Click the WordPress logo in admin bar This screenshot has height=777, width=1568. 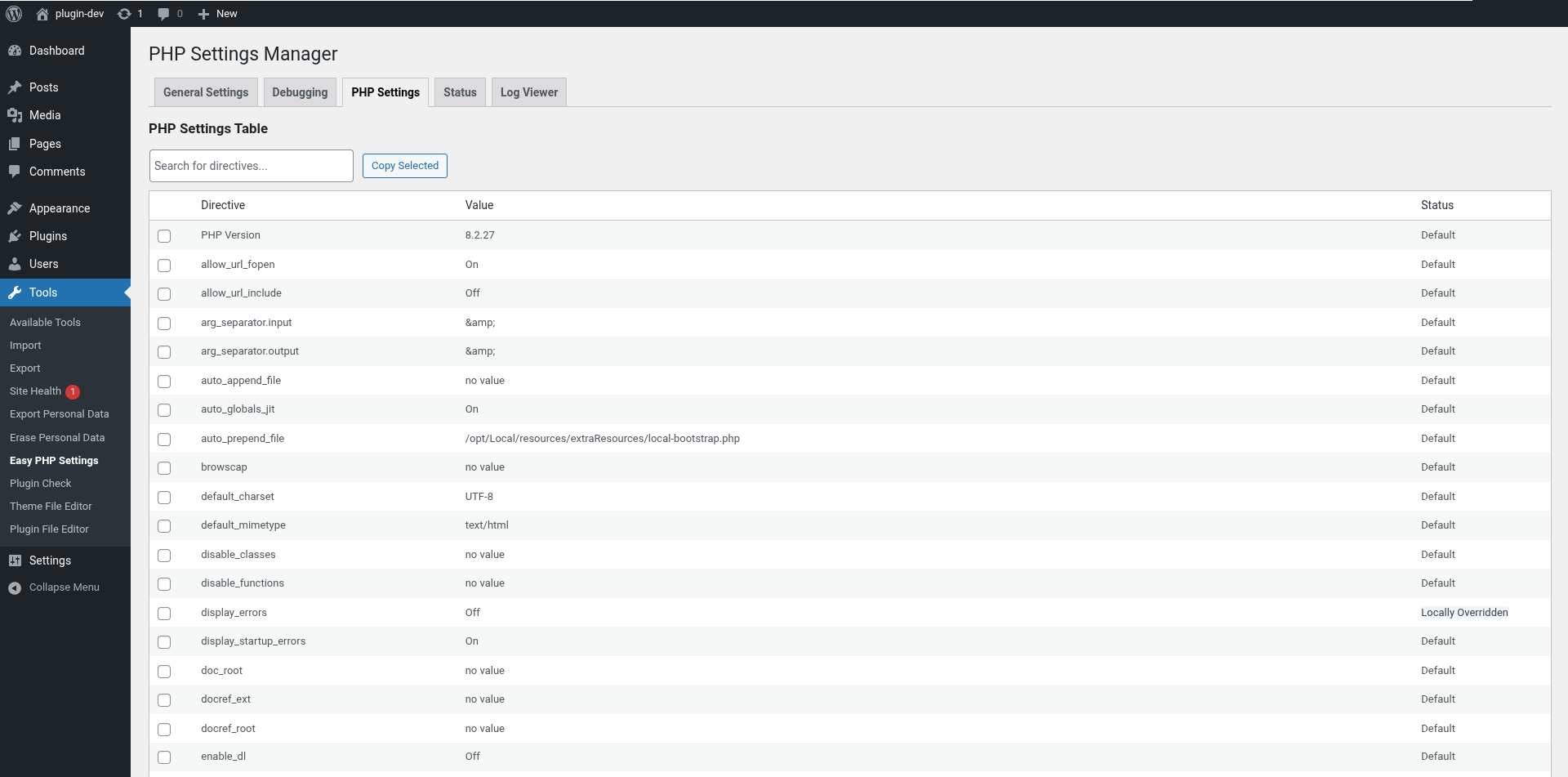pos(14,13)
